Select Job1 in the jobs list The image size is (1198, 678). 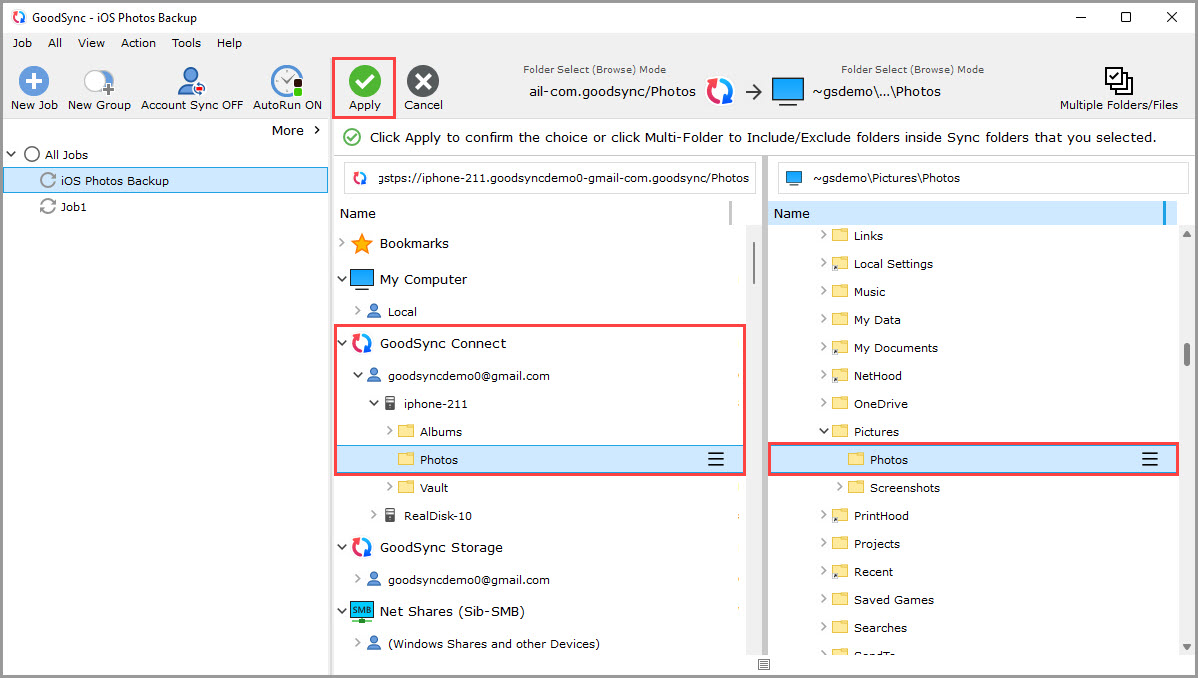tap(74, 207)
